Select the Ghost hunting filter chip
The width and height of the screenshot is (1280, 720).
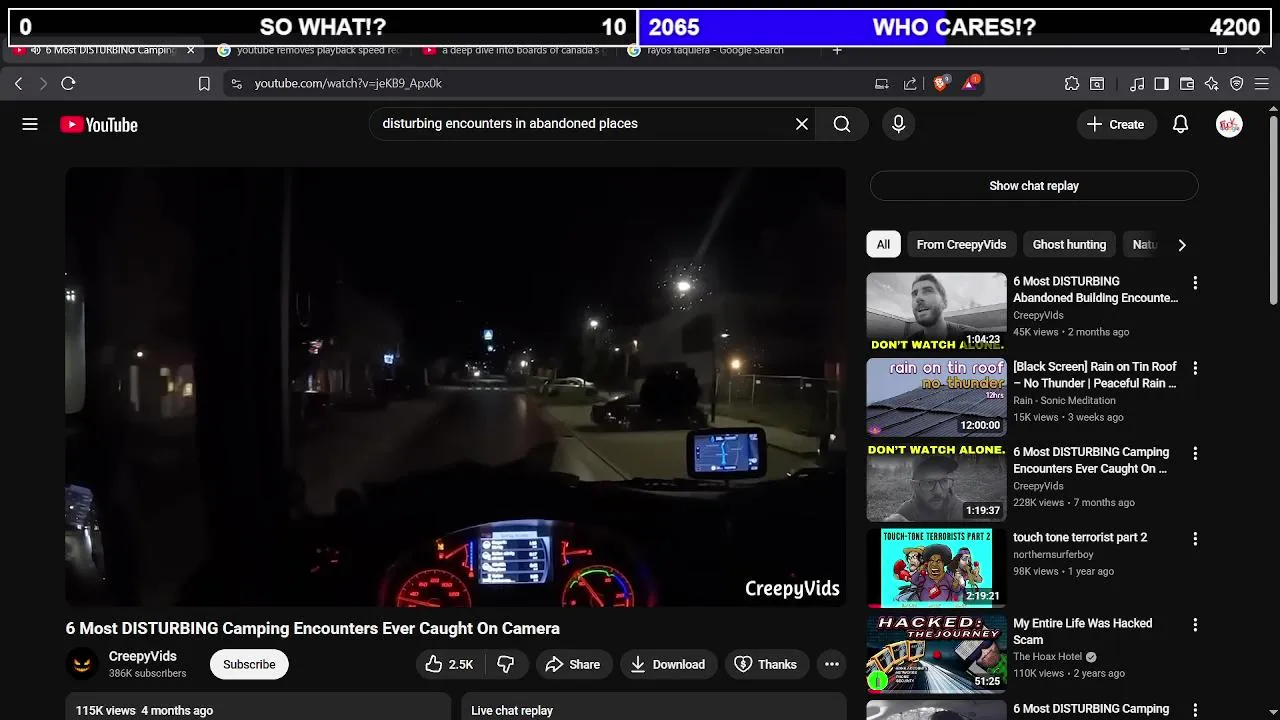click(1069, 245)
